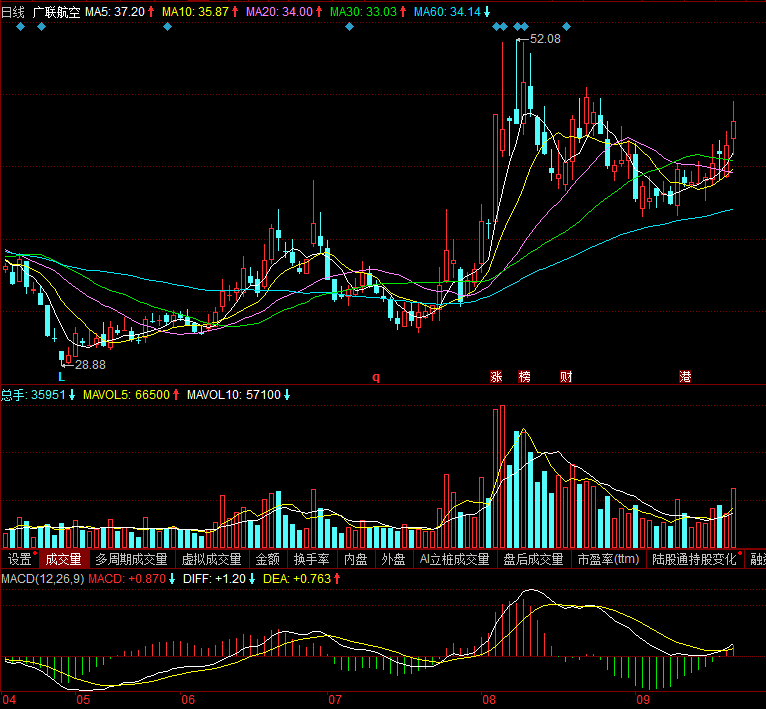The width and height of the screenshot is (766, 709).
Task: Click the 涨 event marker icon
Action: [x=496, y=377]
